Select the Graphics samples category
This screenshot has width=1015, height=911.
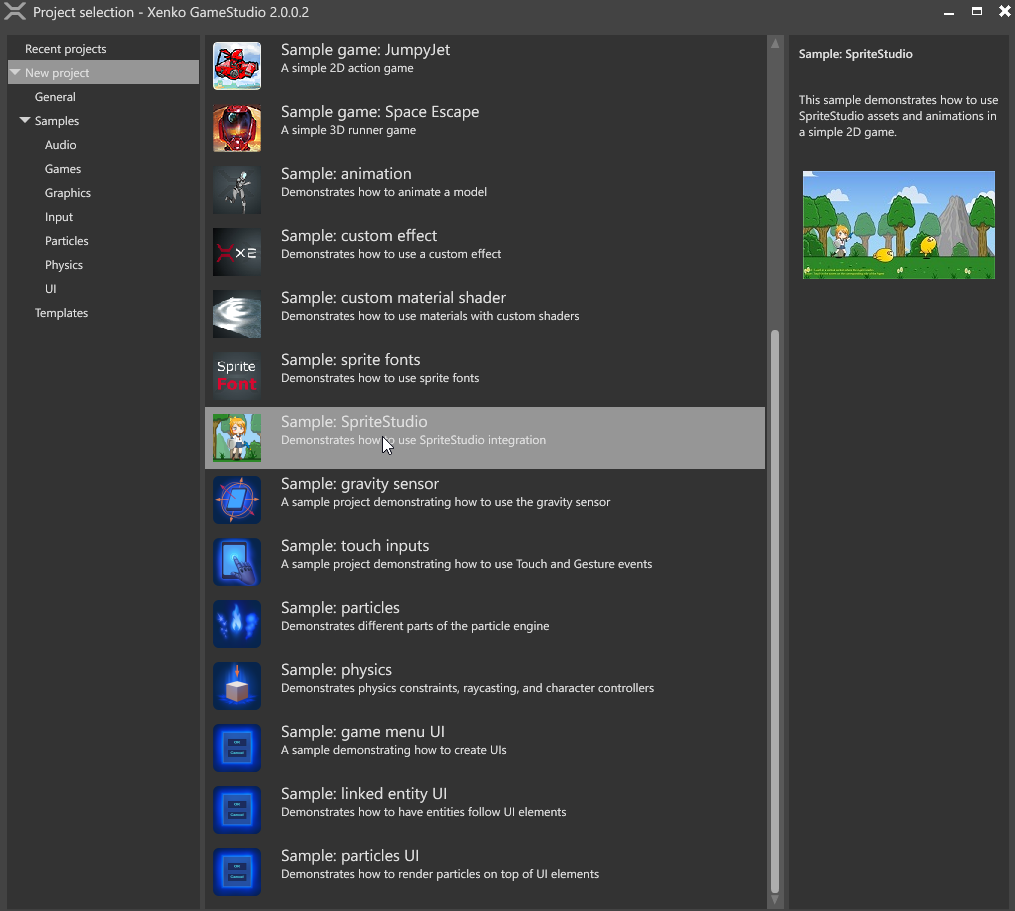pos(67,192)
